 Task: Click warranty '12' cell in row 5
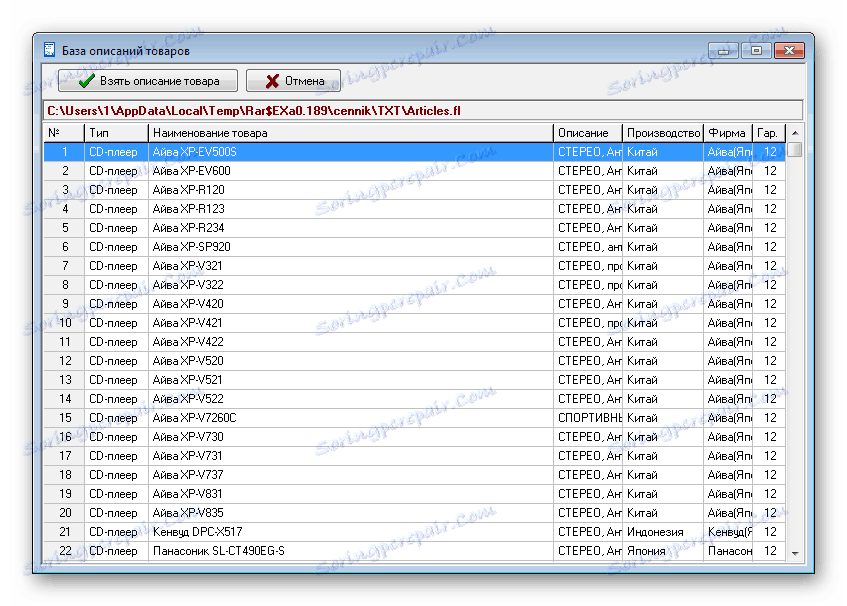tap(769, 228)
